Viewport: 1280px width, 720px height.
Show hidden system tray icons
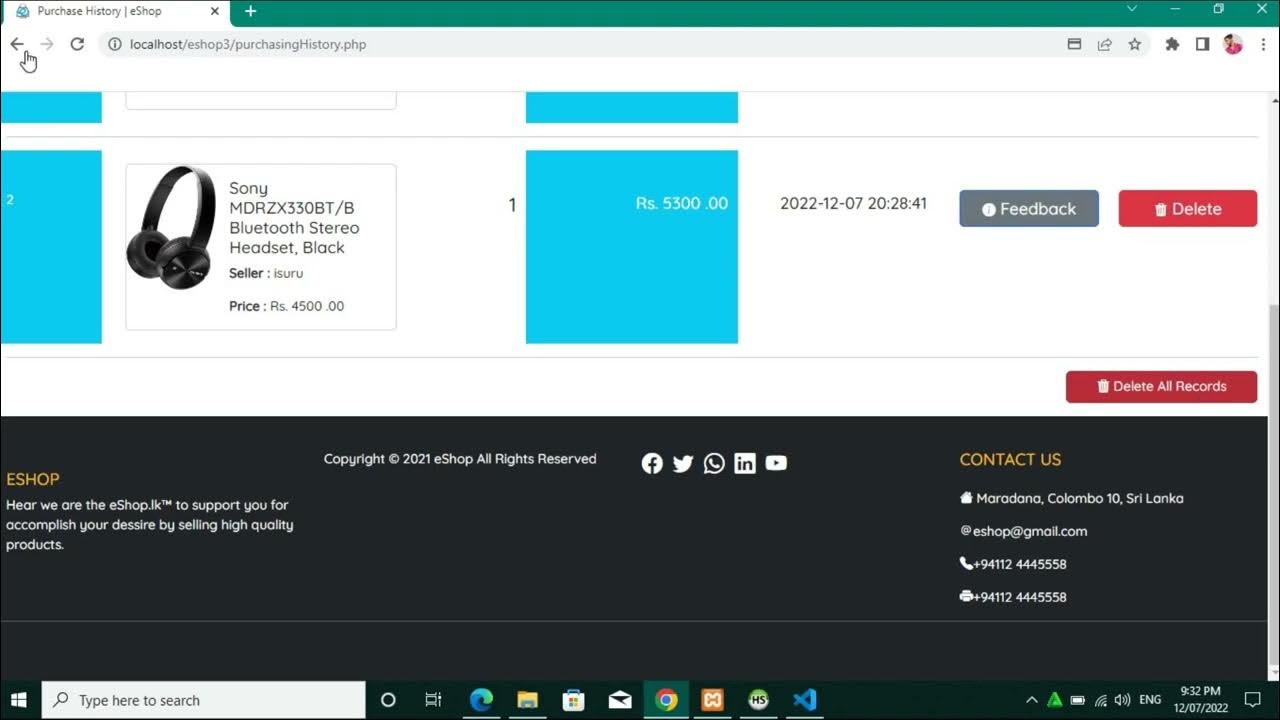[x=1031, y=700]
